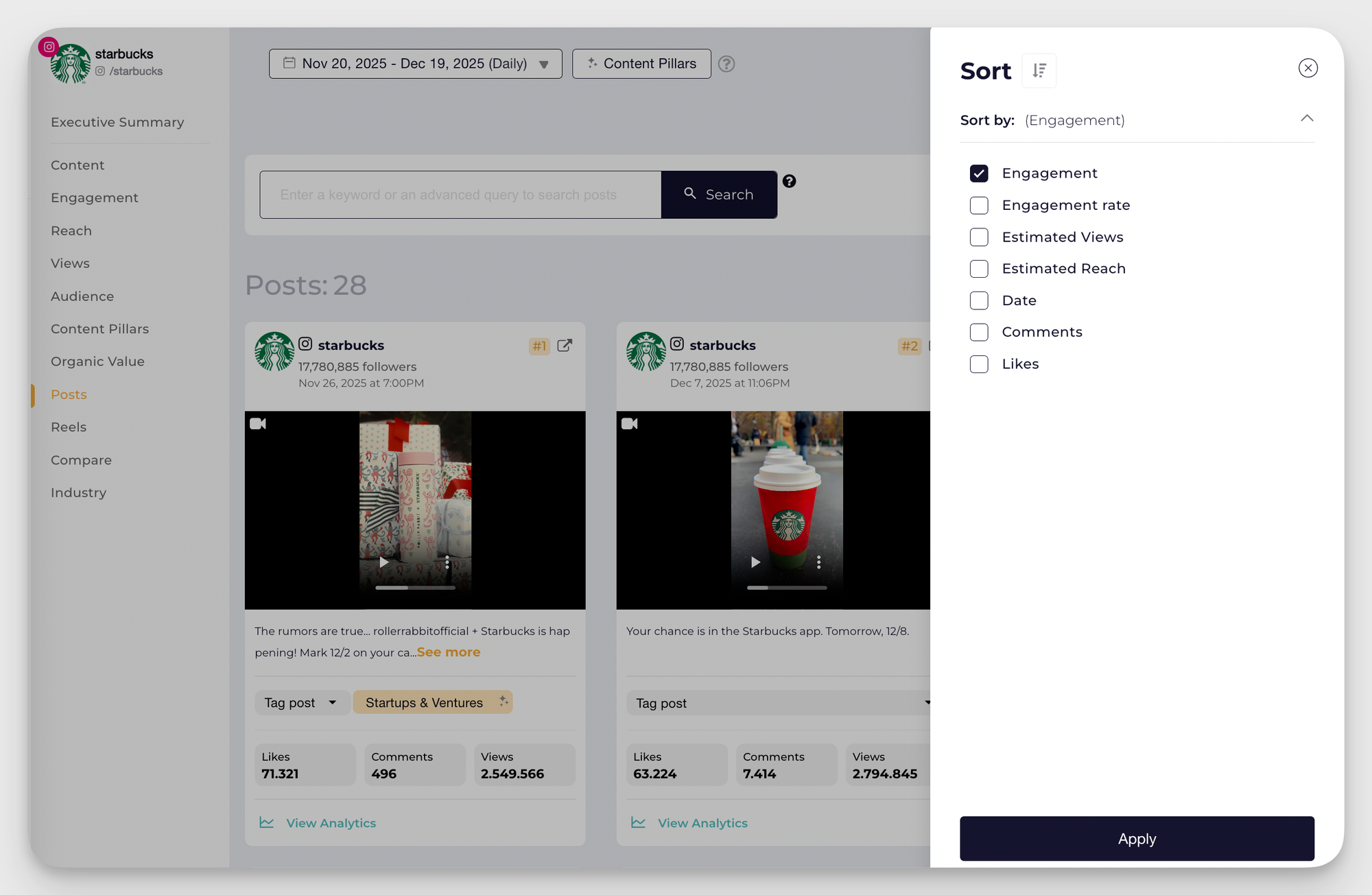Enable the Engagement rate checkbox

[979, 205]
